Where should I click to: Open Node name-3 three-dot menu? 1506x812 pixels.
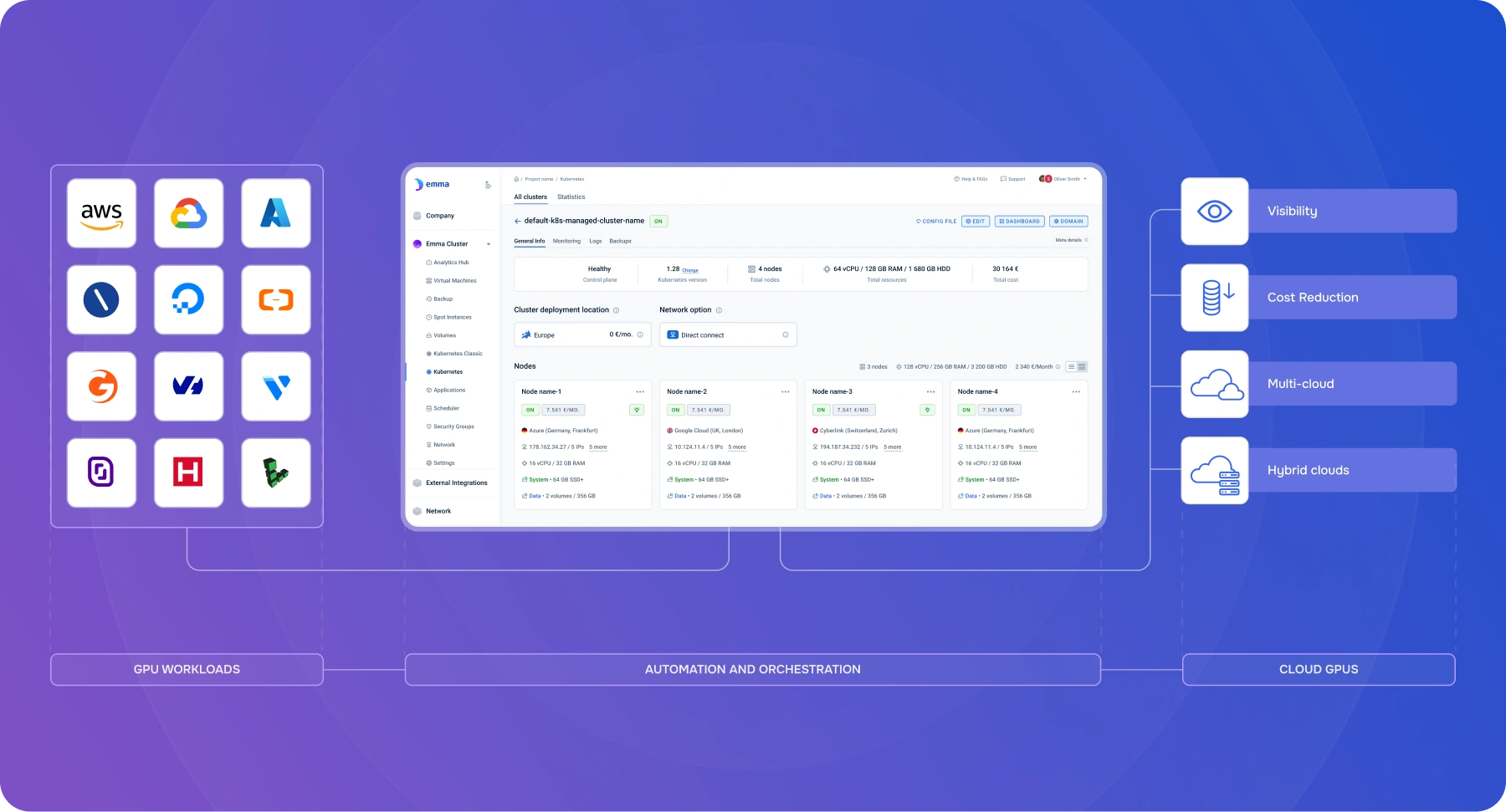[930, 391]
